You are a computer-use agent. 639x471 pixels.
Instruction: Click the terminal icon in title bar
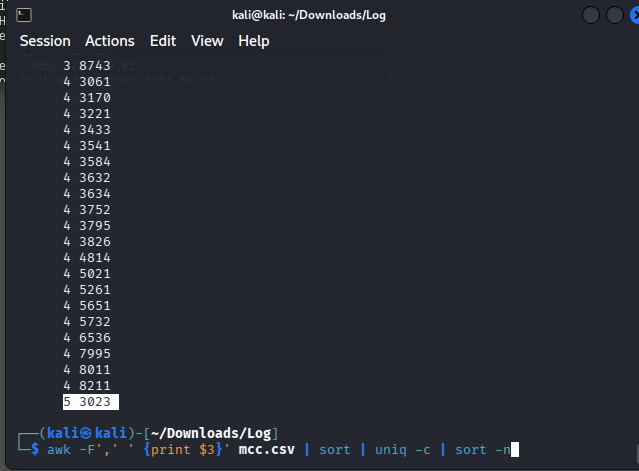click(x=24, y=15)
